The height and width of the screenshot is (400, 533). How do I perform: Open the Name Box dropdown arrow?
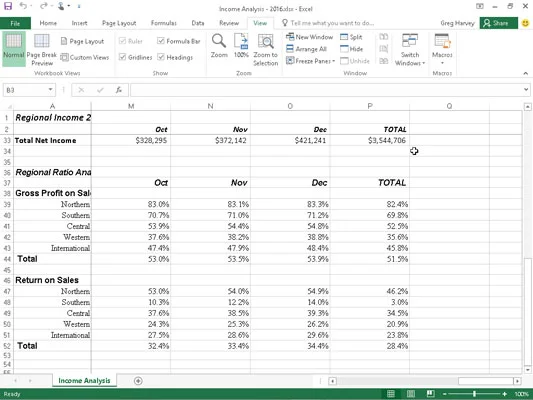point(50,90)
